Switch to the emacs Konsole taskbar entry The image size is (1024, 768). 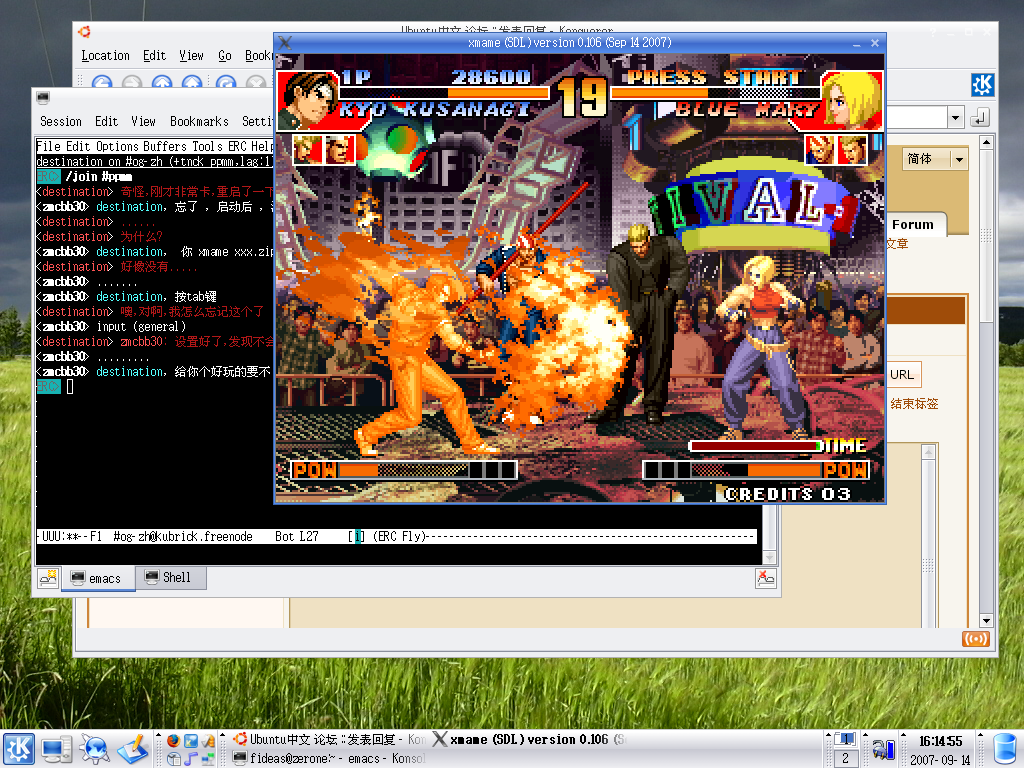coord(328,758)
